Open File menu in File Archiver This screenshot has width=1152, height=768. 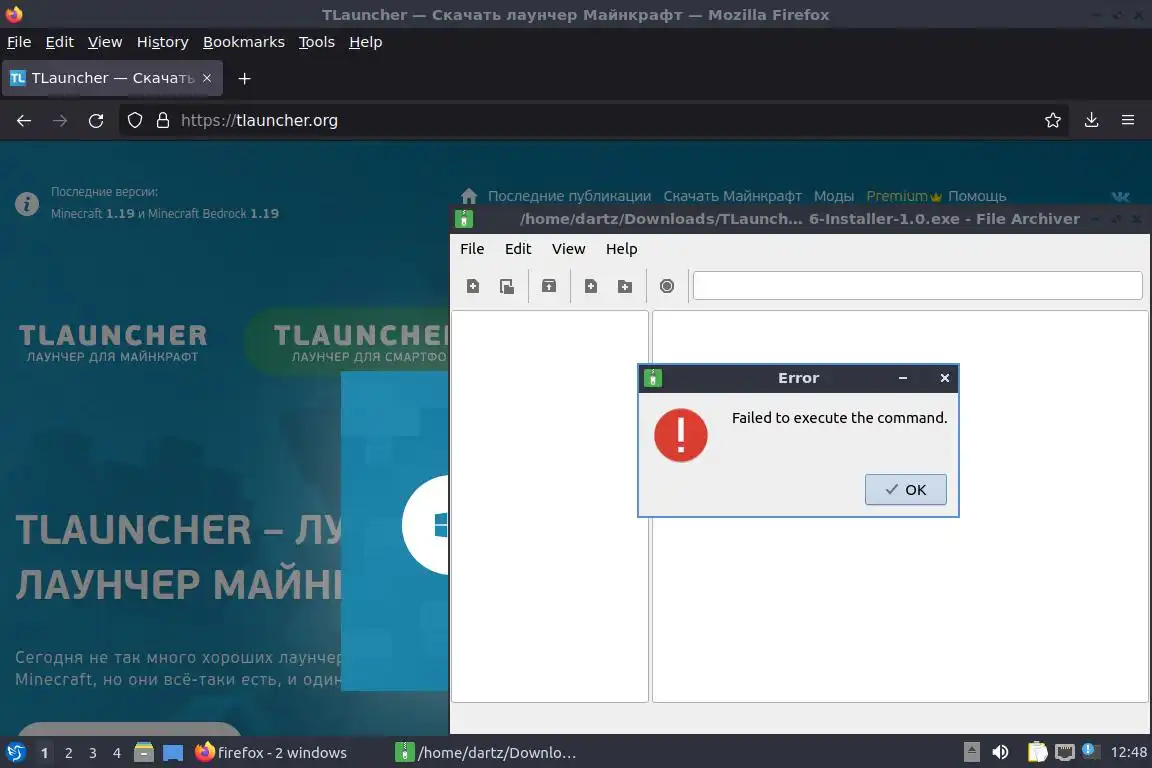tap(472, 248)
